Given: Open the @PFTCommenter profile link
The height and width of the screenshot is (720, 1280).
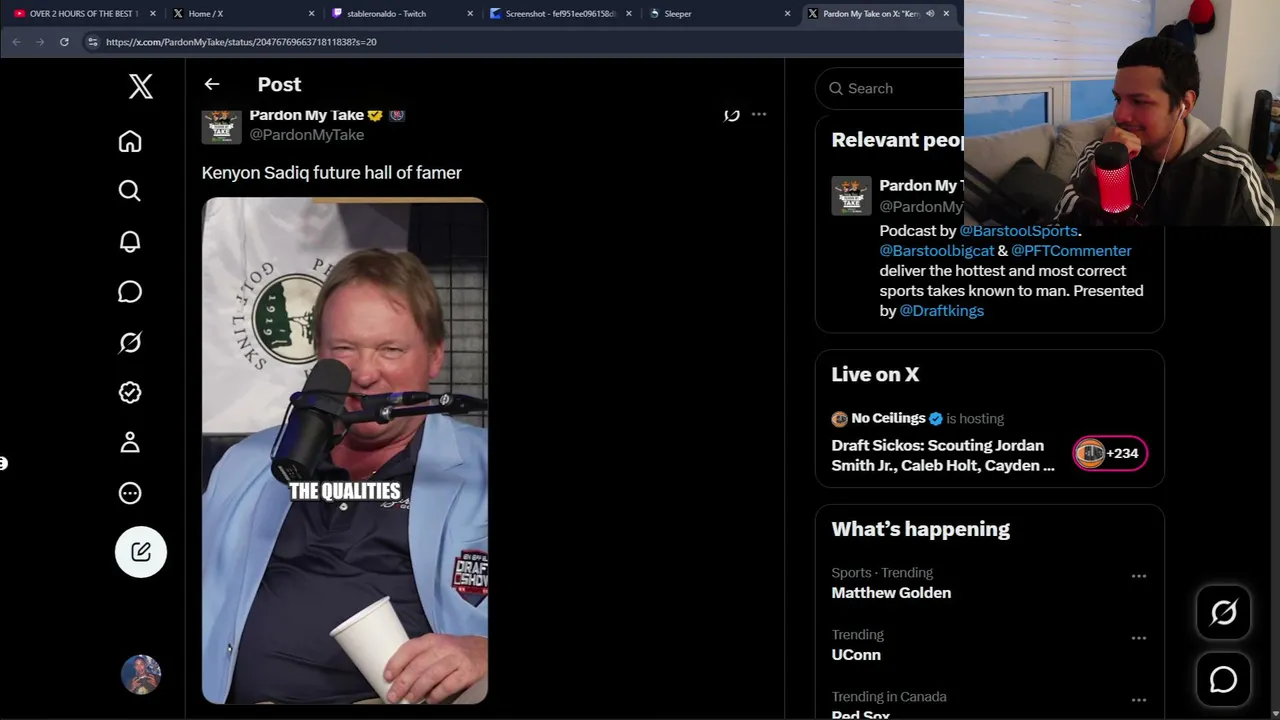Looking at the screenshot, I should (1071, 251).
